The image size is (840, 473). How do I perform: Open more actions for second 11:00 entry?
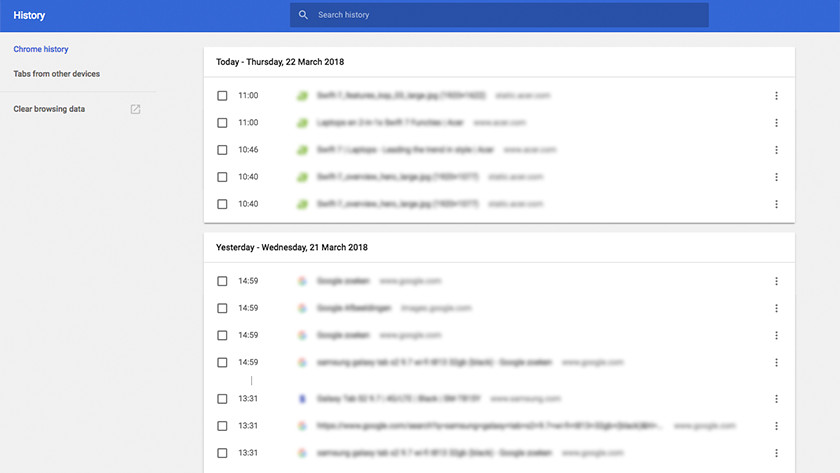point(776,123)
